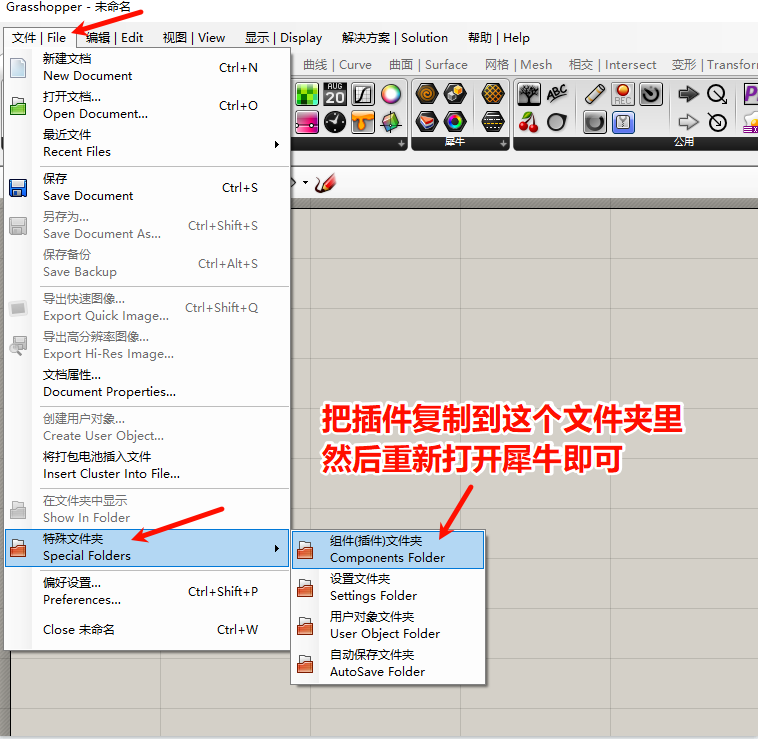The image size is (758, 739).
Task: Select the stacked layers hexagon icon
Action: click(427, 122)
